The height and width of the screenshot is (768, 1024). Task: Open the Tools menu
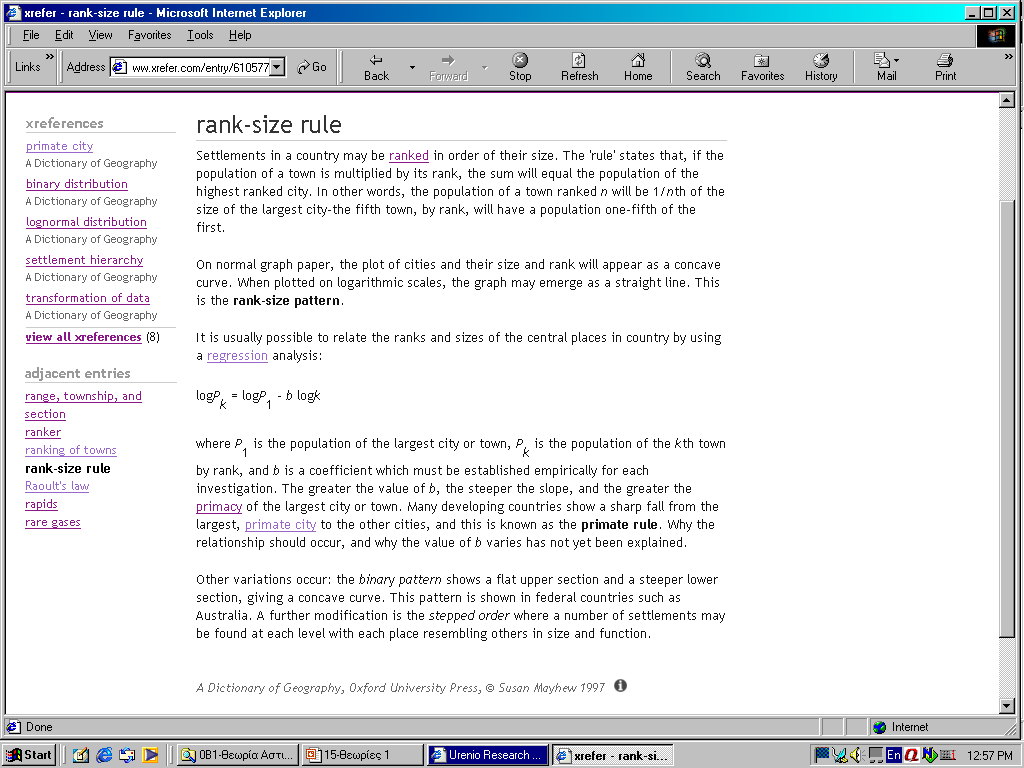pyautogui.click(x=200, y=35)
